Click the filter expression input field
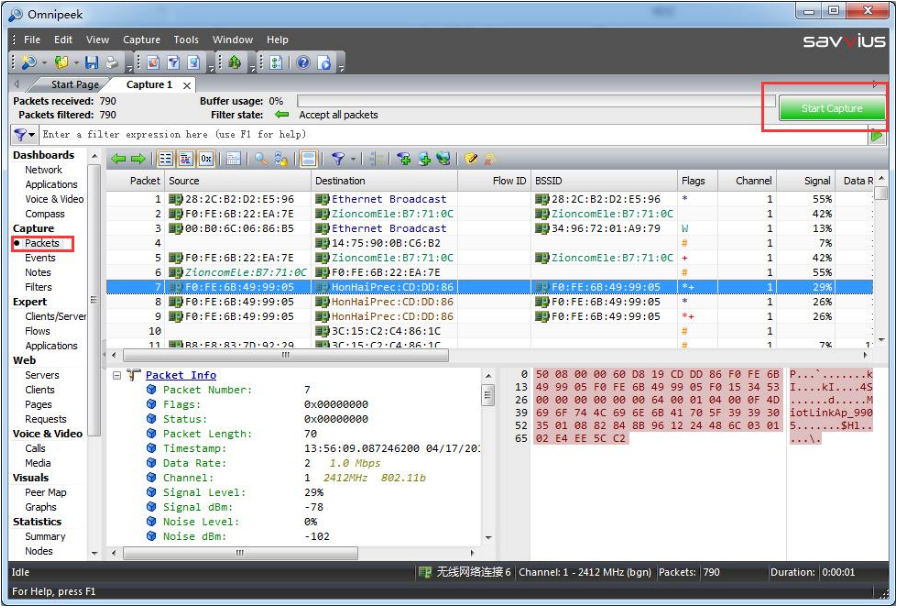 (455, 135)
